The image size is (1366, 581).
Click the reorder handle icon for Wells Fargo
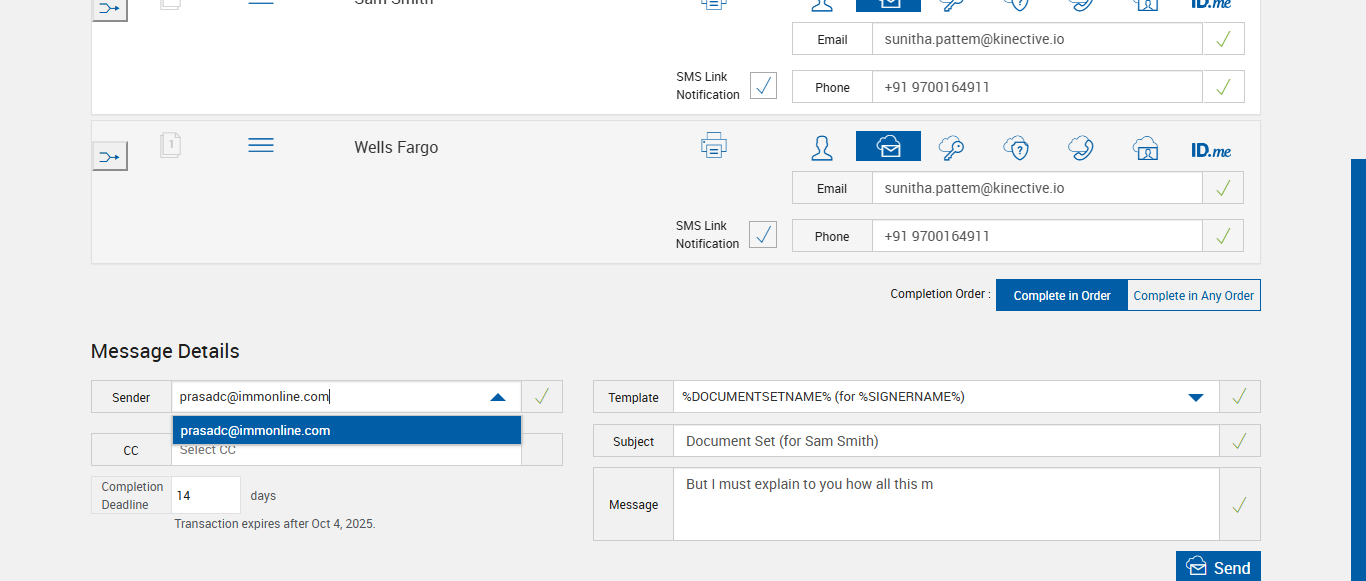click(261, 146)
